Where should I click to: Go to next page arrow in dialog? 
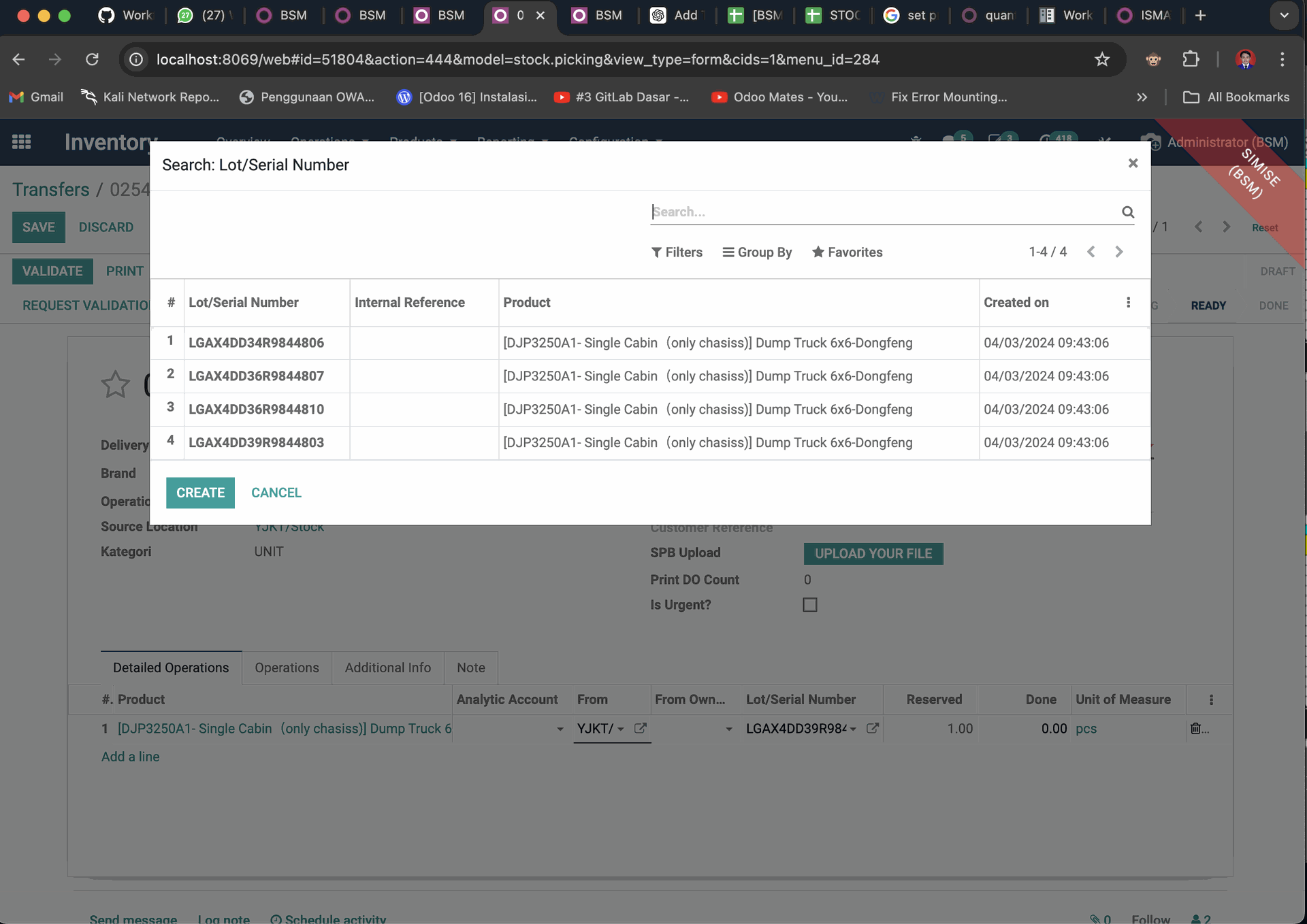(1118, 252)
